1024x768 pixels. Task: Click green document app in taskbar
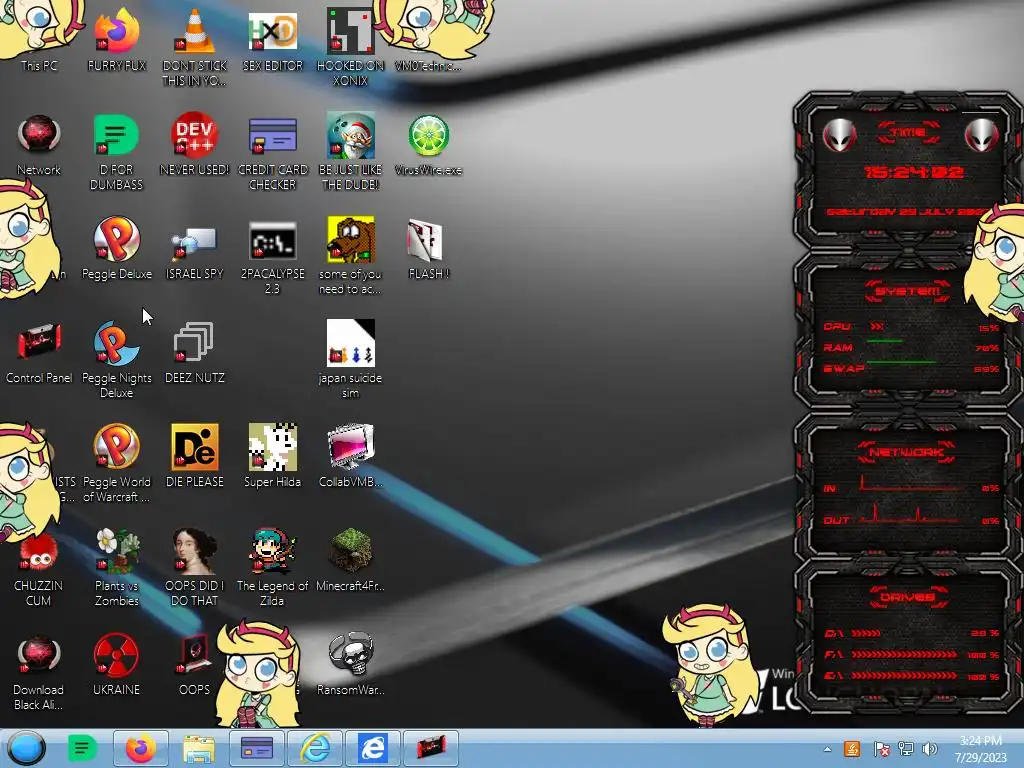pyautogui.click(x=82, y=748)
